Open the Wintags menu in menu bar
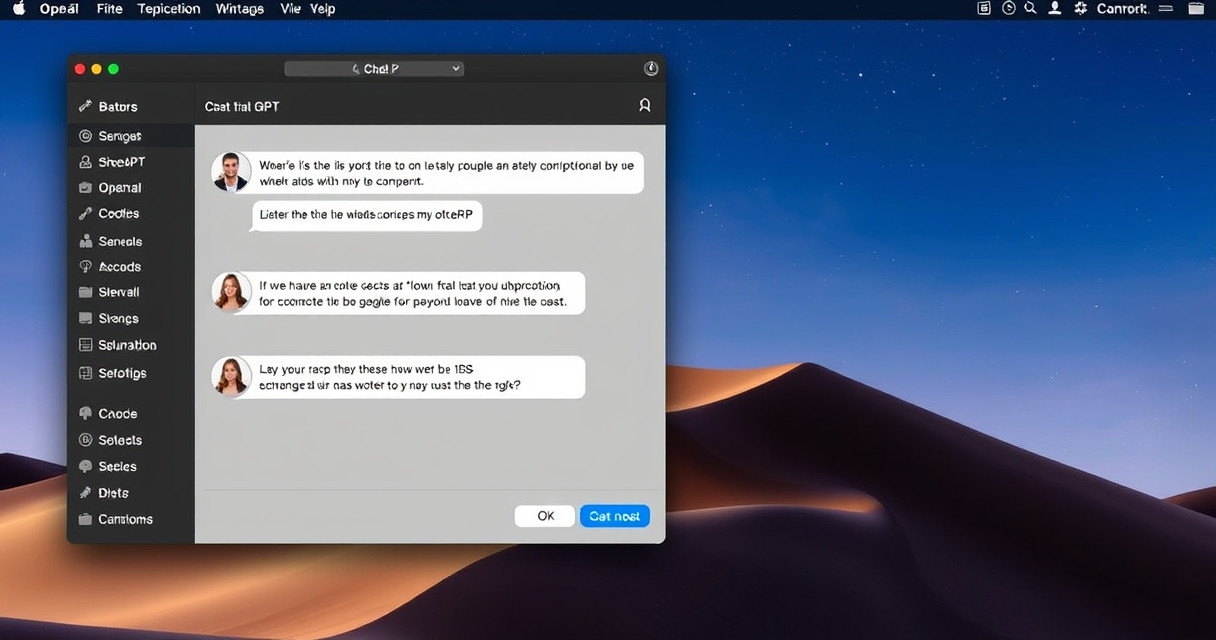The width and height of the screenshot is (1216, 640). (x=240, y=9)
